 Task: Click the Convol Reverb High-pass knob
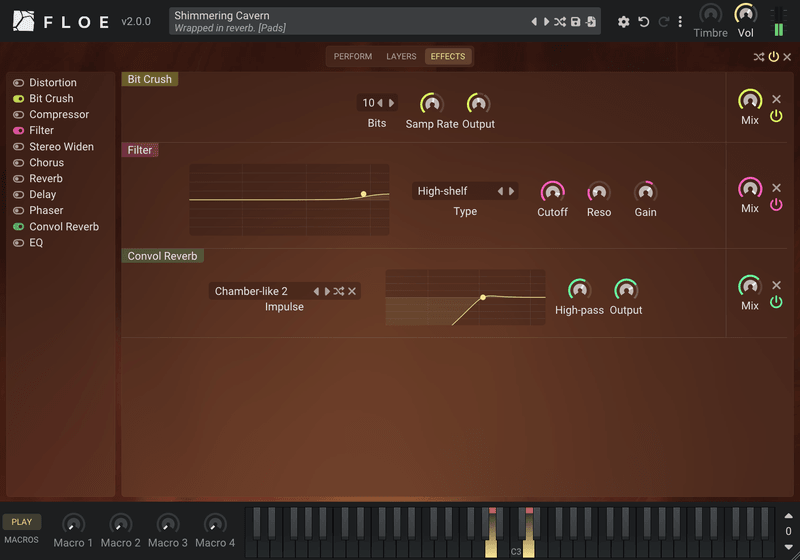point(579,290)
